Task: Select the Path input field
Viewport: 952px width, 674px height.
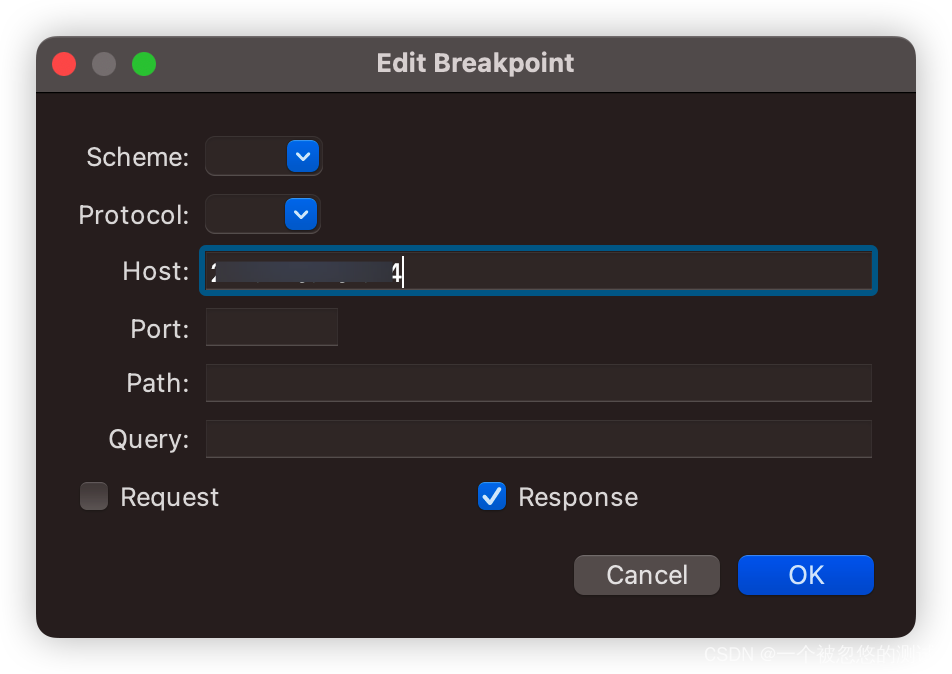Action: tap(538, 383)
